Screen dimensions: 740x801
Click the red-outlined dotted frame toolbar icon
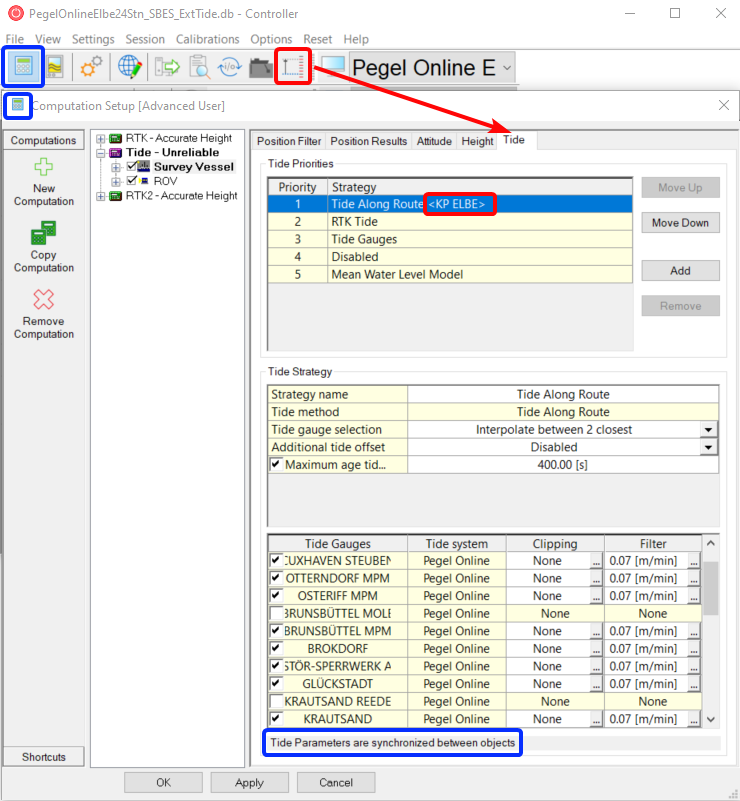pyautogui.click(x=291, y=67)
